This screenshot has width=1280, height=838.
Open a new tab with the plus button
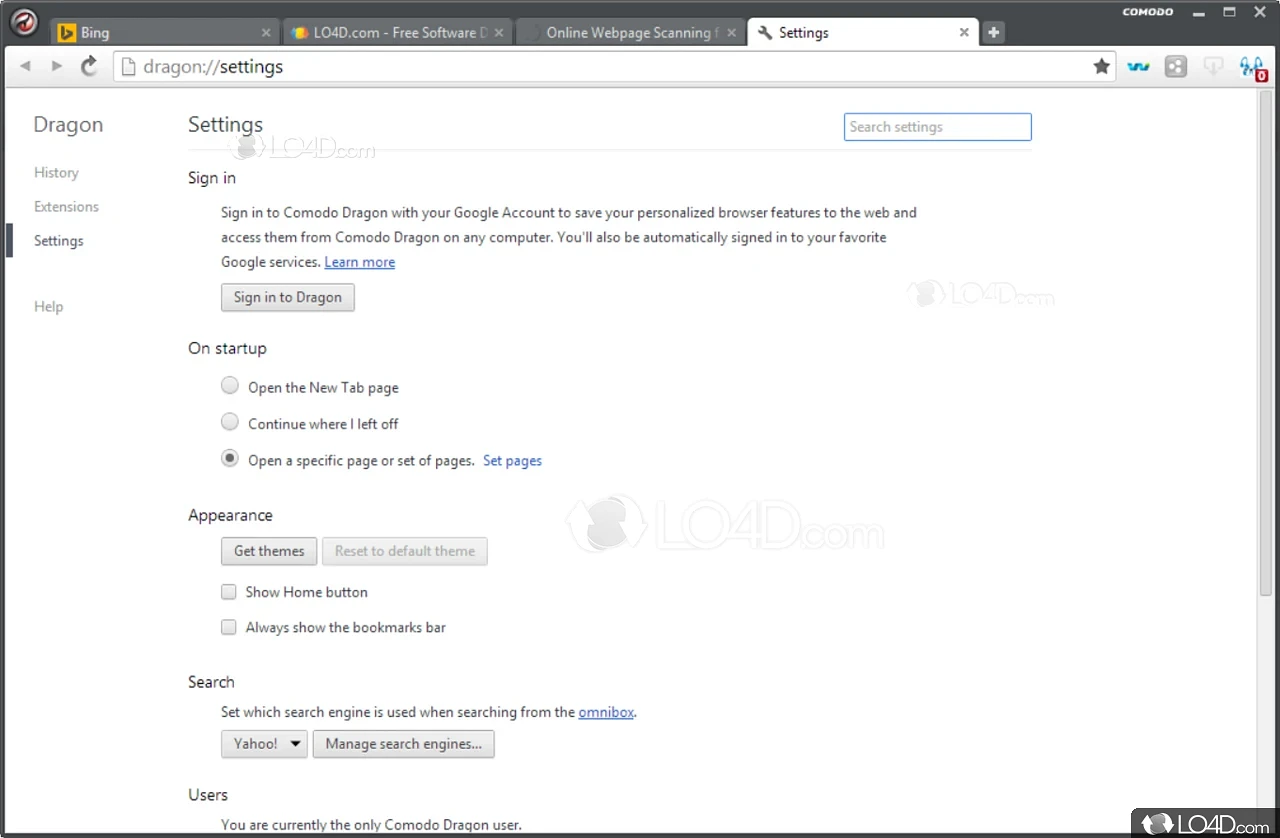point(993,32)
